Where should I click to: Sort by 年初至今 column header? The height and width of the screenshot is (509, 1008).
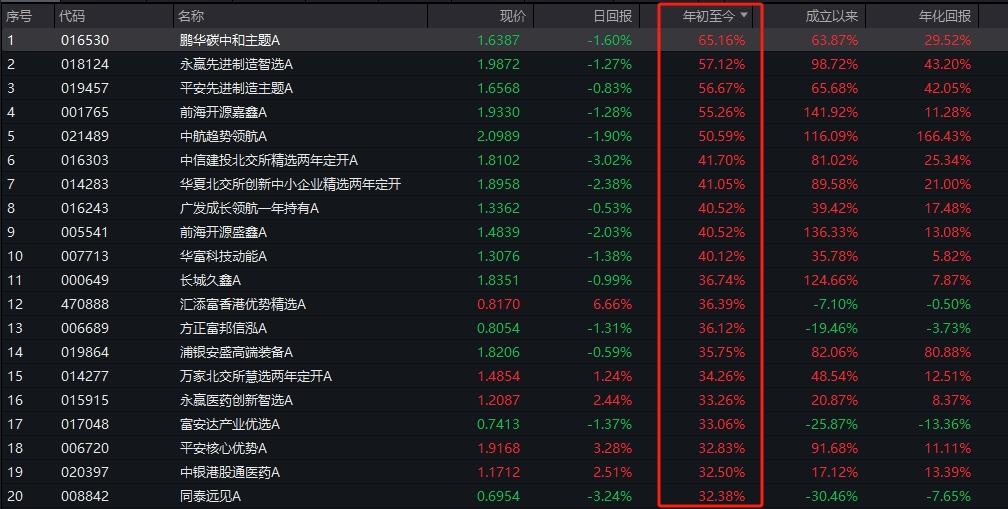708,16
